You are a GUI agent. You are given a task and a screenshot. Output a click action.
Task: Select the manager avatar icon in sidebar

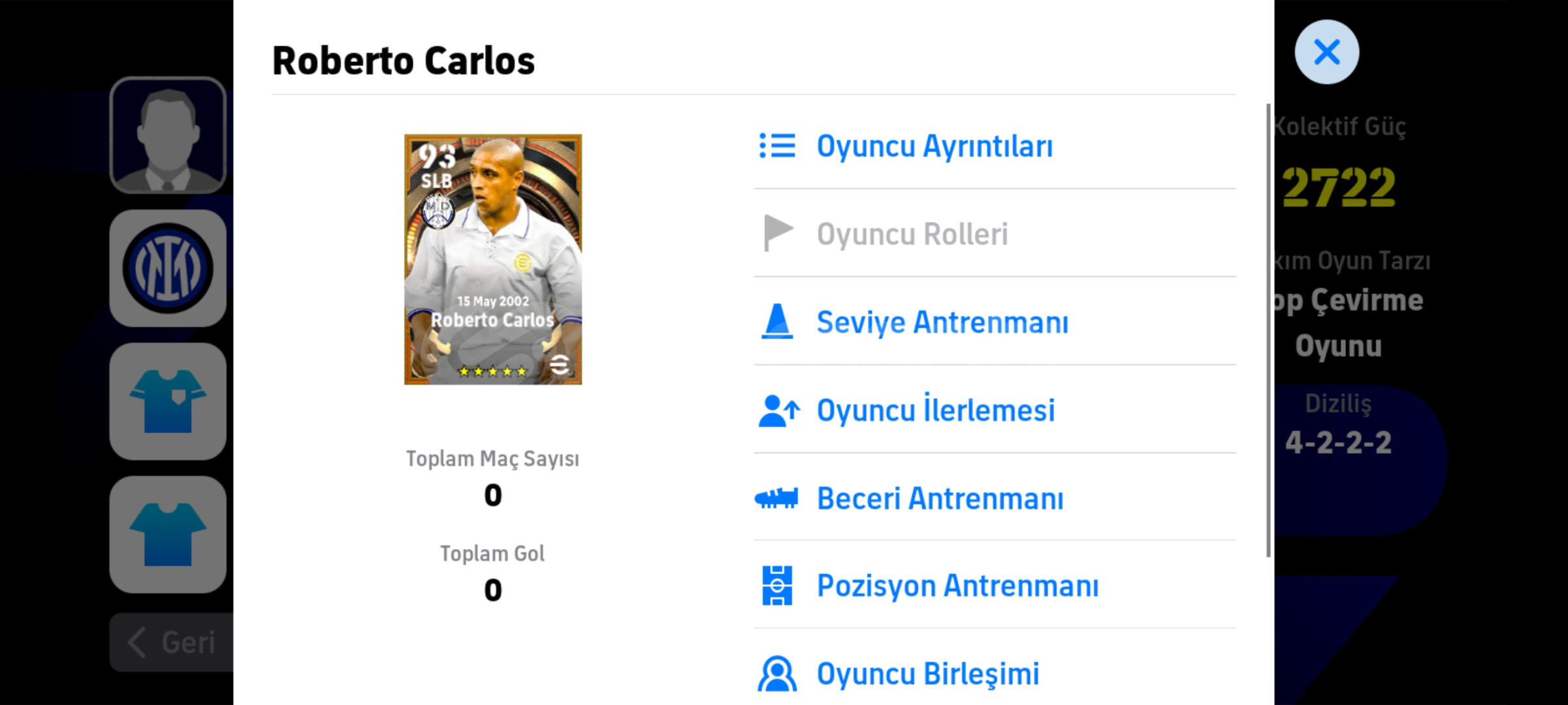(x=168, y=135)
